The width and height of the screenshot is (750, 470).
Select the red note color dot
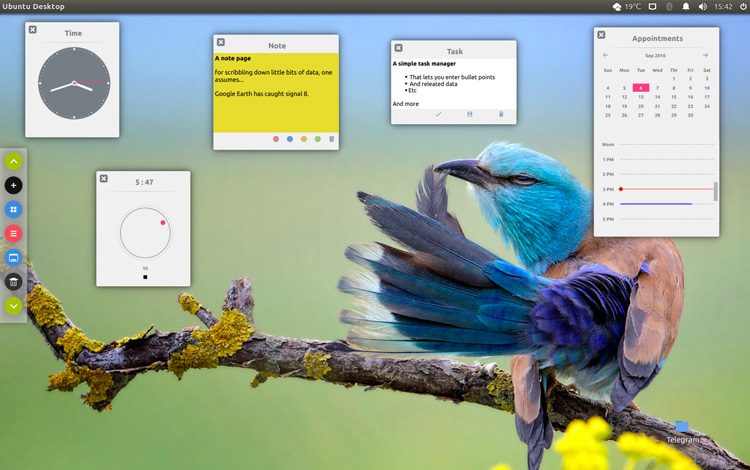[276, 139]
